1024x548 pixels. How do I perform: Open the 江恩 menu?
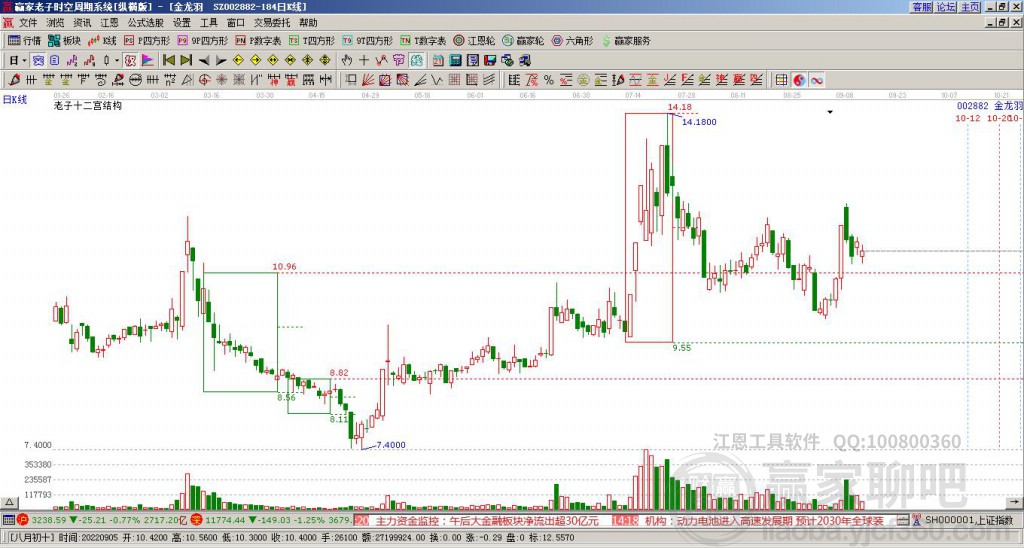[109, 23]
